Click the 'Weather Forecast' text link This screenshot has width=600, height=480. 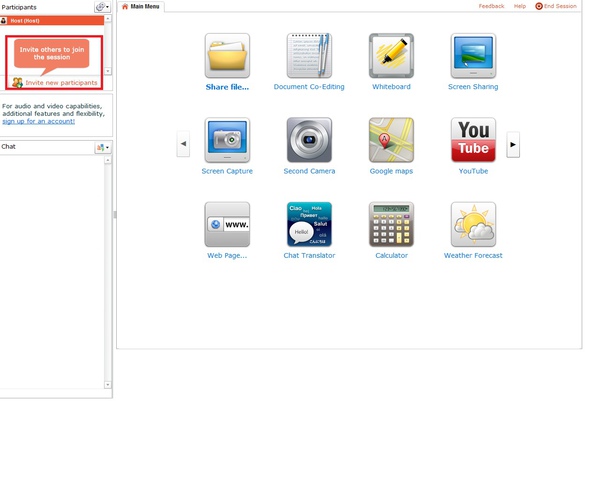[x=473, y=255]
